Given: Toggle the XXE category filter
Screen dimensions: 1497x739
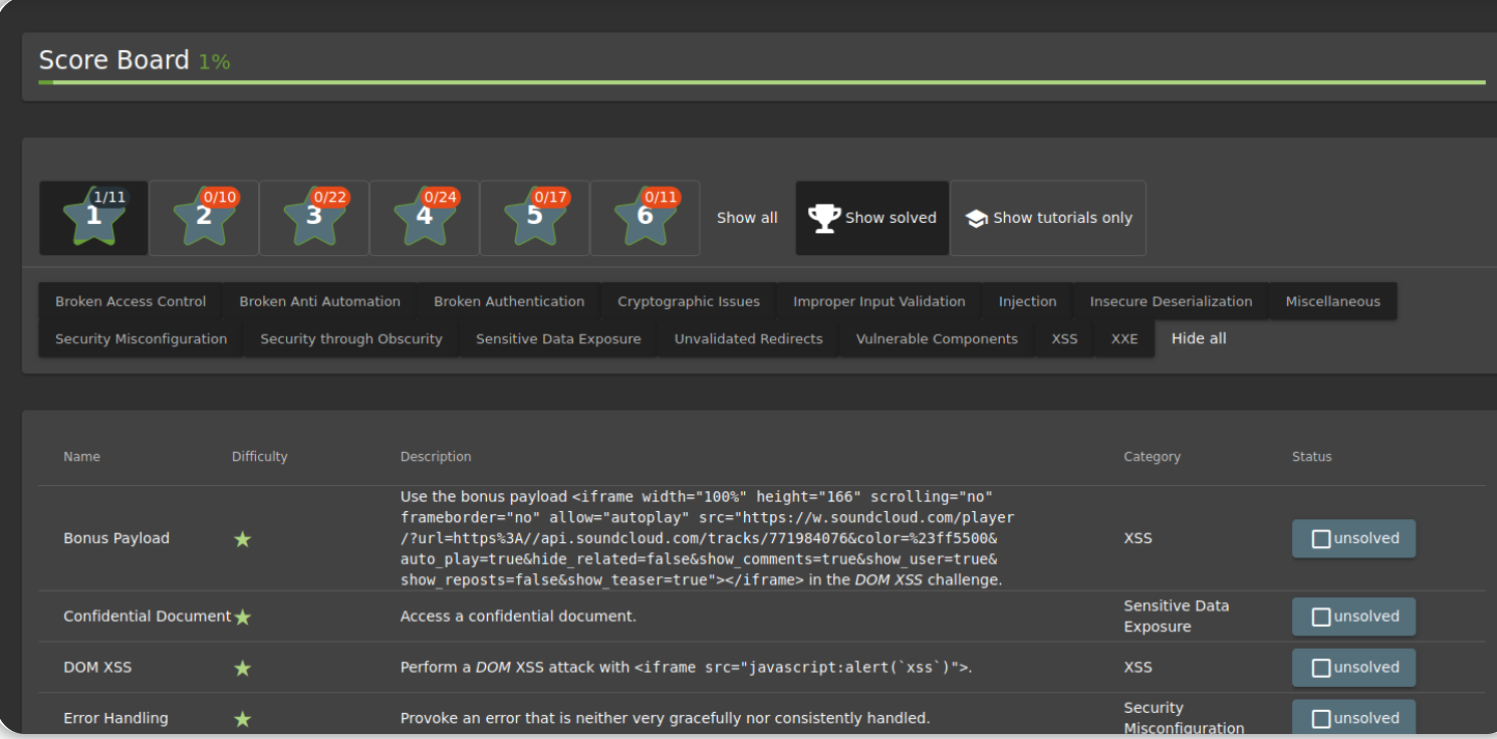Looking at the screenshot, I should click(1125, 339).
